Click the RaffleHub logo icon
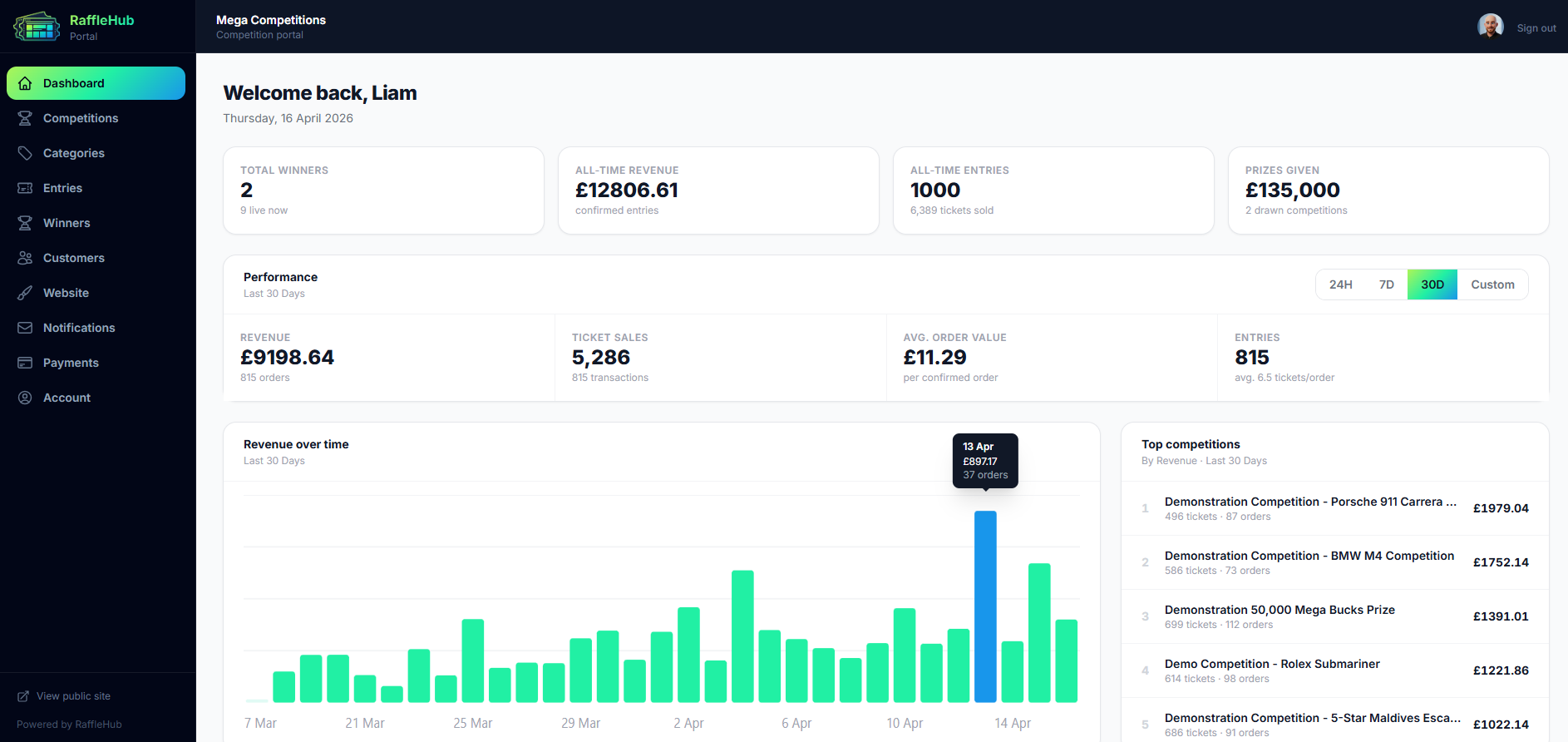1568x742 pixels. [x=37, y=27]
